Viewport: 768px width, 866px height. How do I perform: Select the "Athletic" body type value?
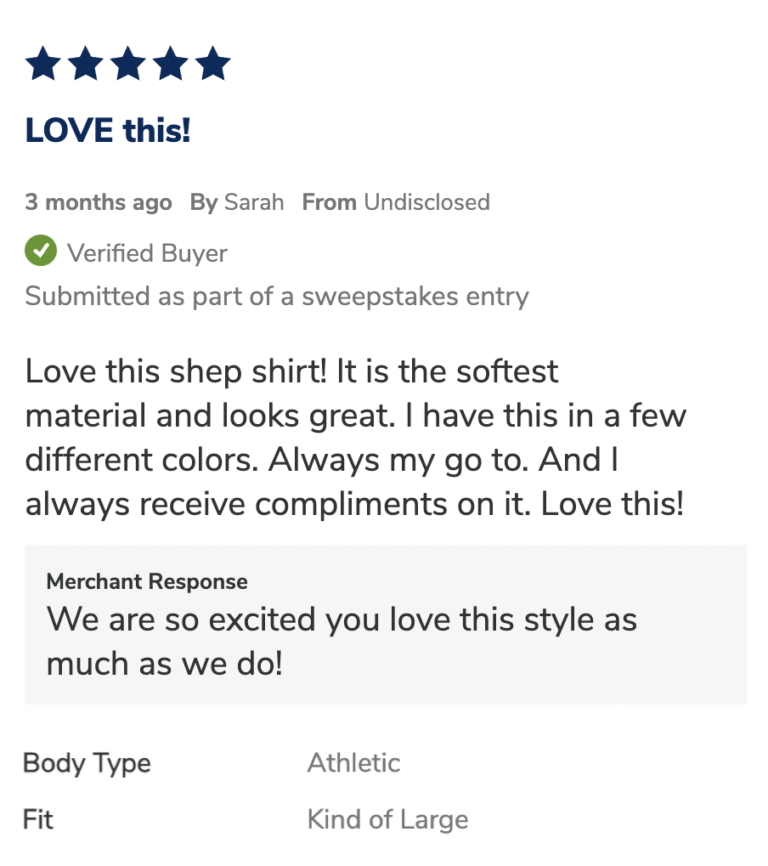(353, 763)
